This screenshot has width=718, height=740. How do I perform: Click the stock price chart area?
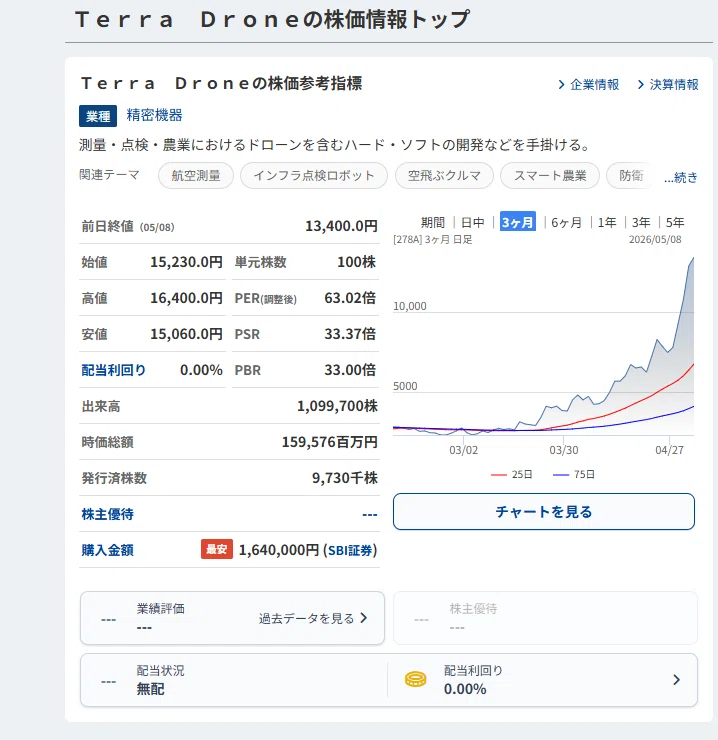point(543,345)
